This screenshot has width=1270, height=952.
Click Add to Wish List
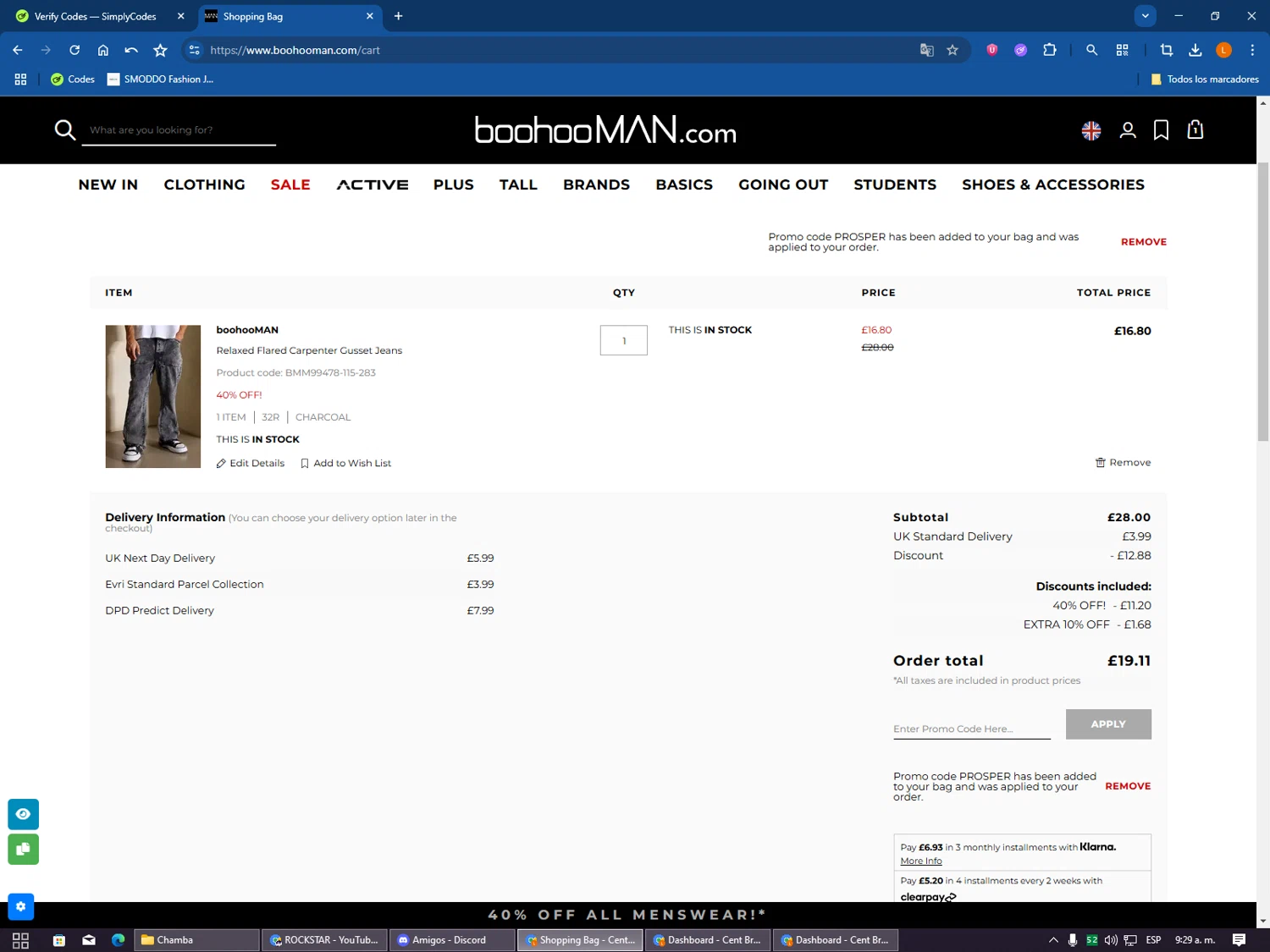tap(346, 463)
